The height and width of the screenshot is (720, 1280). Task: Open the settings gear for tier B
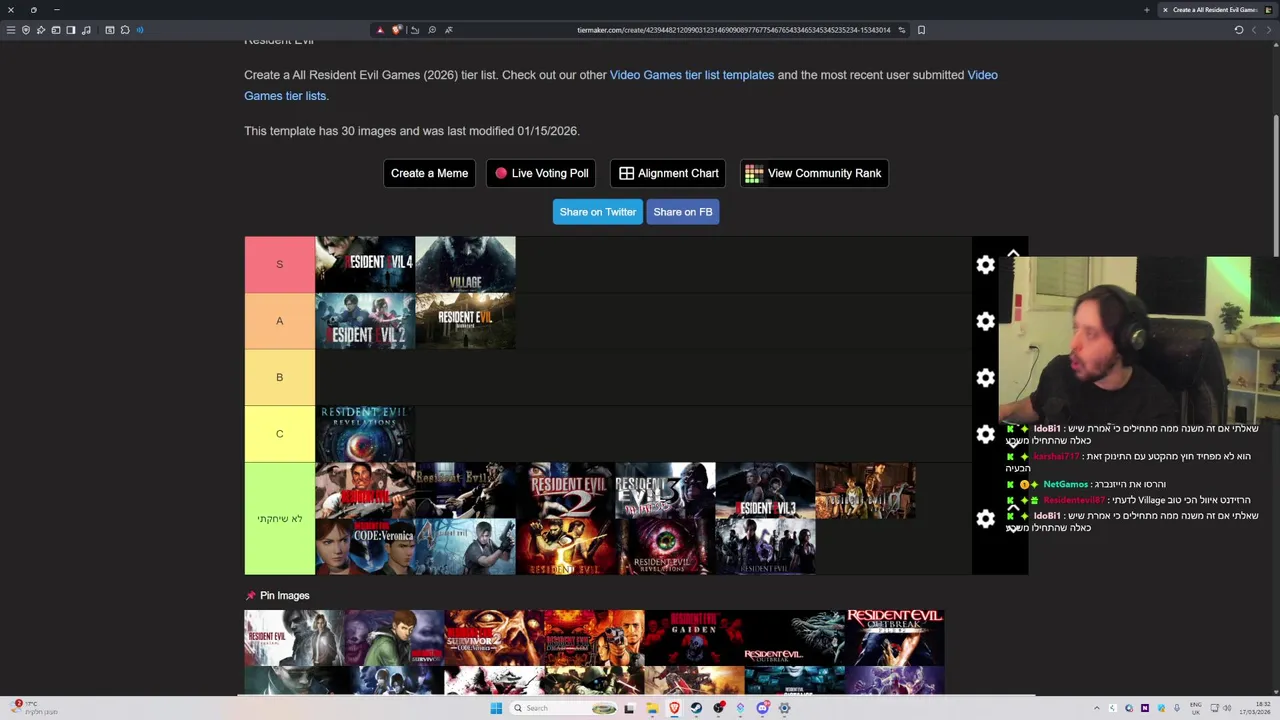coord(986,378)
